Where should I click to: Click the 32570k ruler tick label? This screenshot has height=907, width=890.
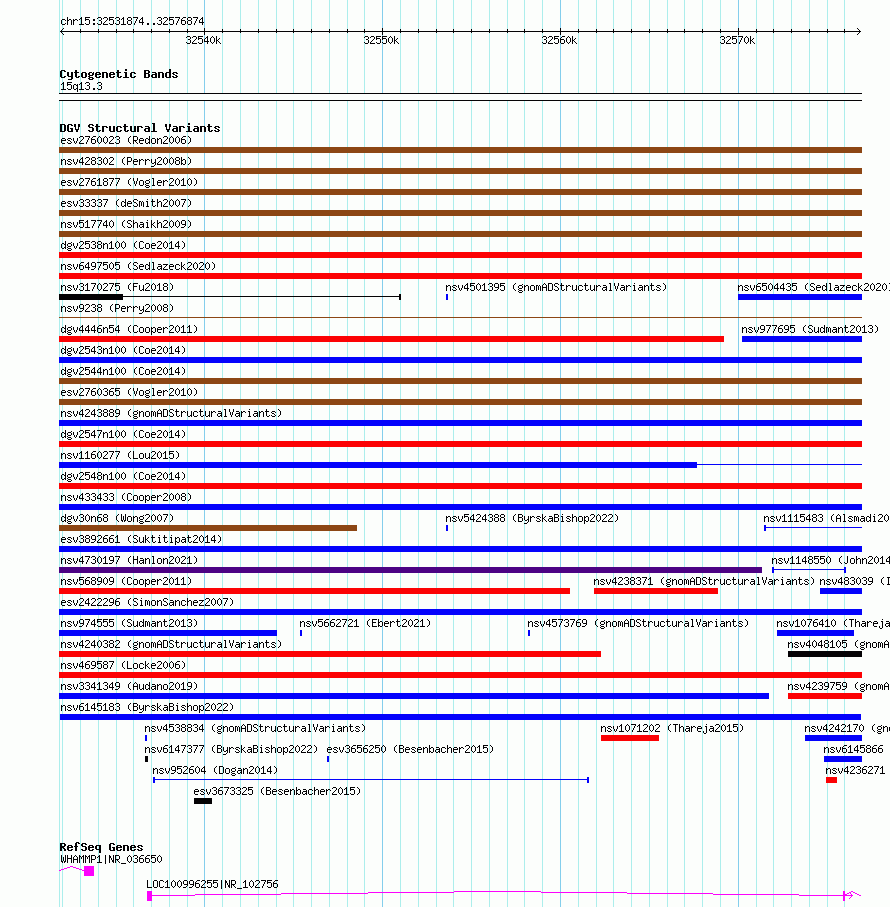point(737,40)
